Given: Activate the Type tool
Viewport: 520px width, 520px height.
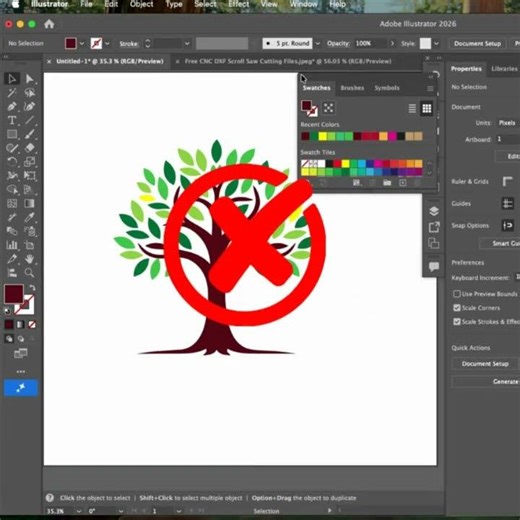Looking at the screenshot, I should (12, 120).
